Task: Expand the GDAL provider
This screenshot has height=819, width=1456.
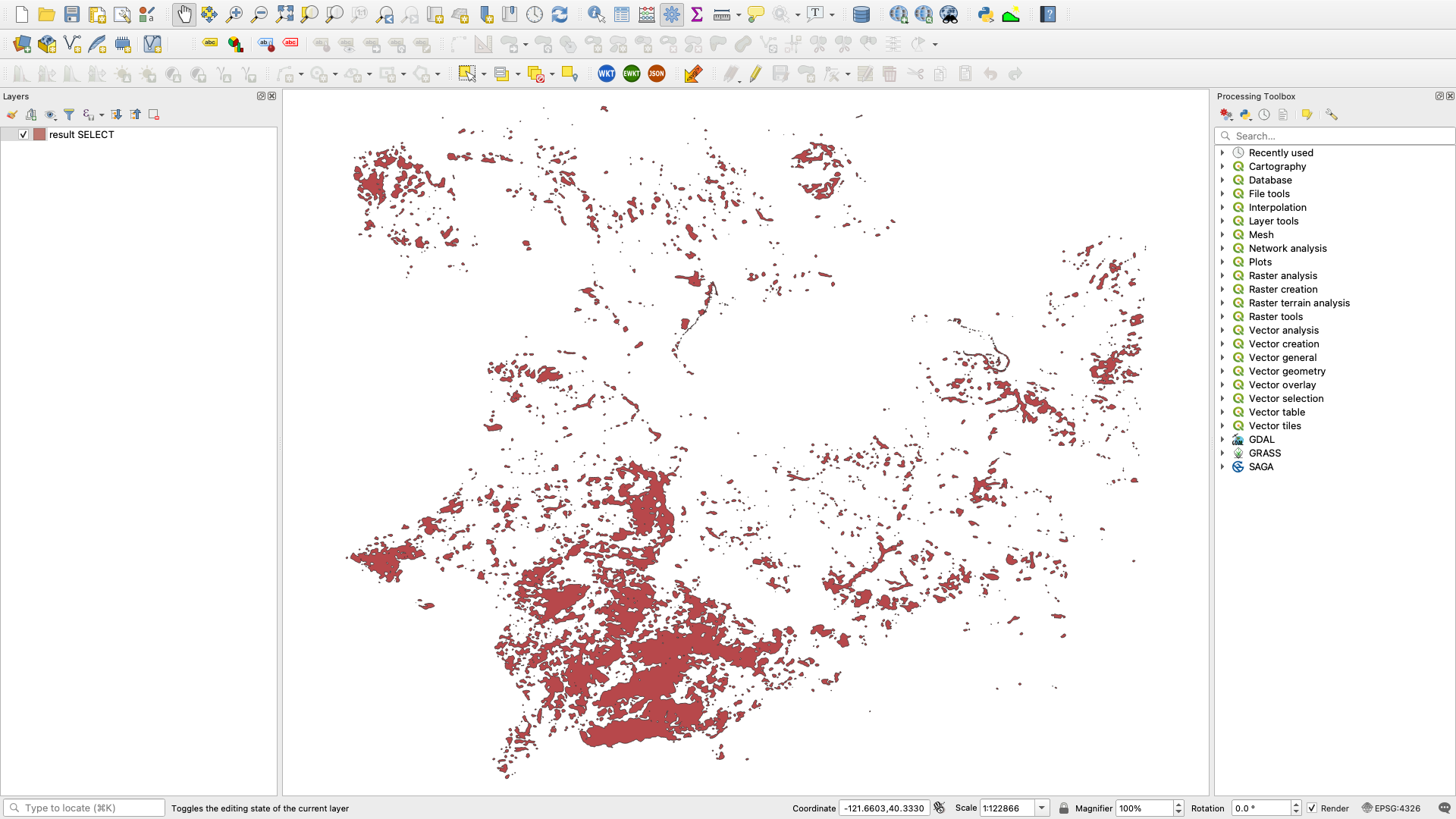Action: [x=1222, y=439]
